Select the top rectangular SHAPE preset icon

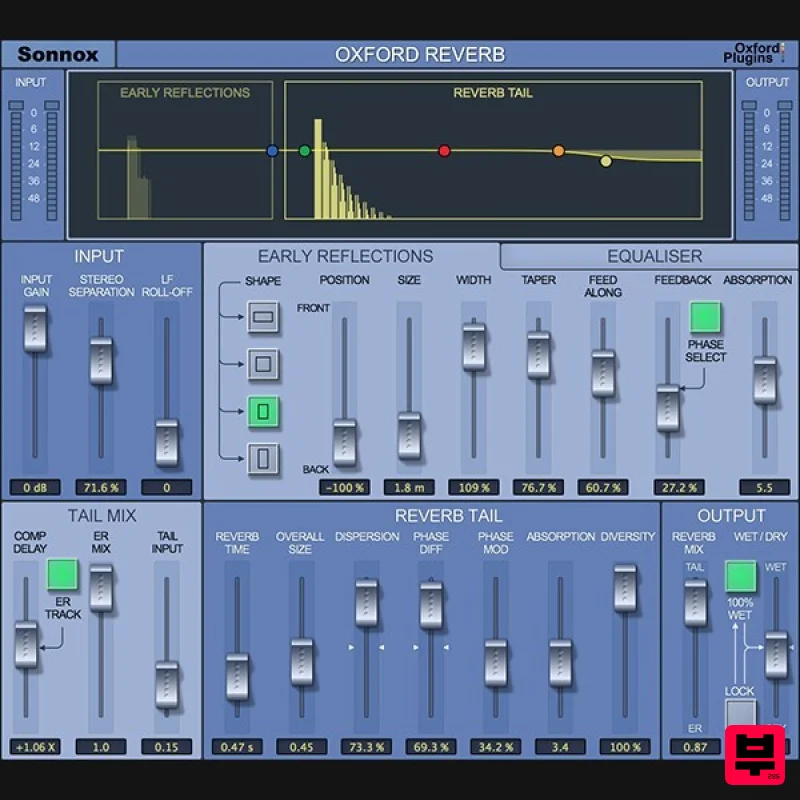pyautogui.click(x=261, y=317)
